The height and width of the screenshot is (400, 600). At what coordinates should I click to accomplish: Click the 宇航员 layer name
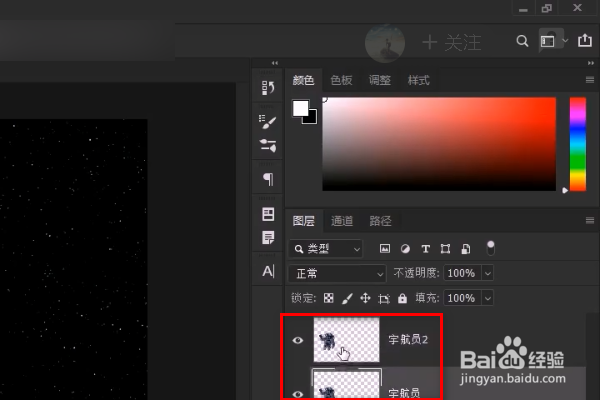[404, 393]
